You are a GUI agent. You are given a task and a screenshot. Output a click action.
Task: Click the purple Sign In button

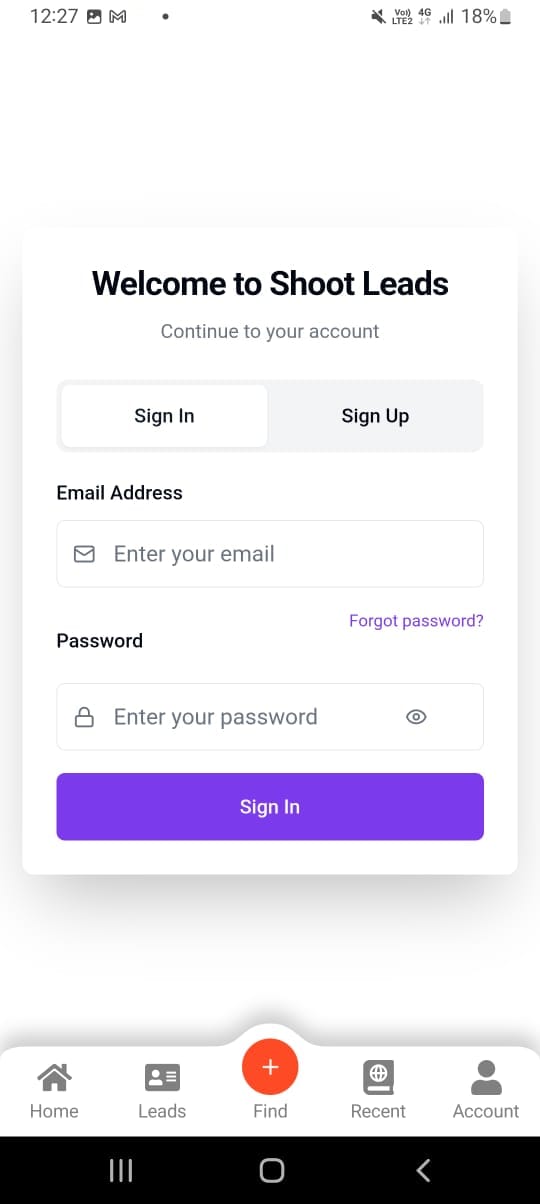pos(270,807)
